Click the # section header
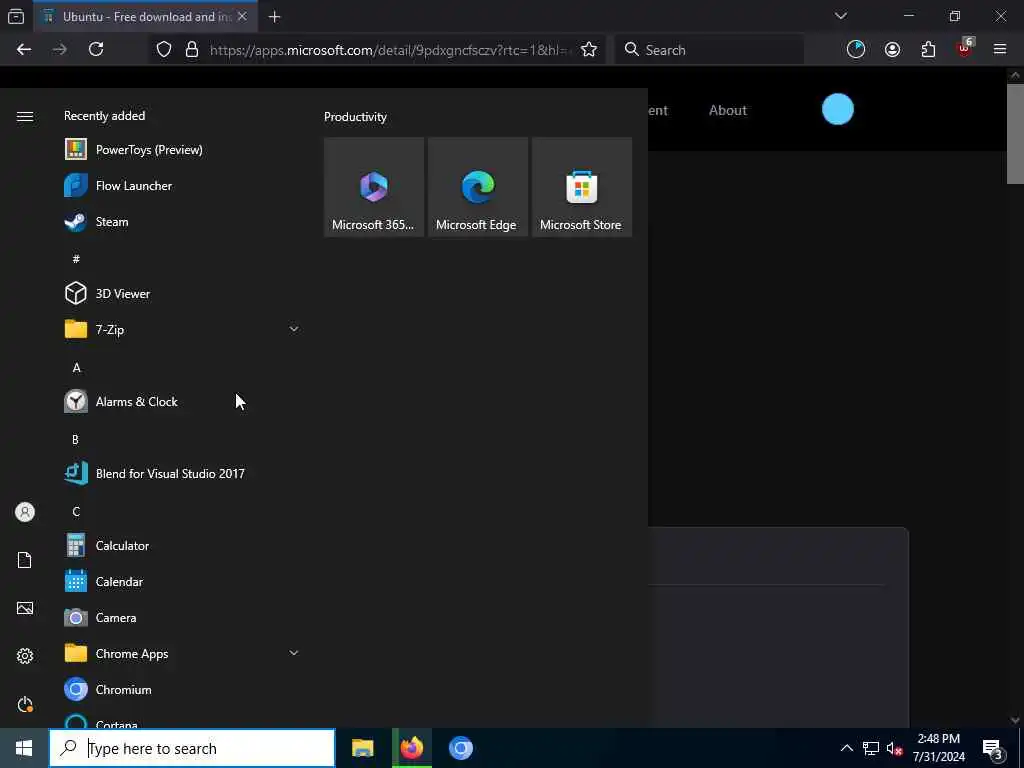 pos(76,259)
